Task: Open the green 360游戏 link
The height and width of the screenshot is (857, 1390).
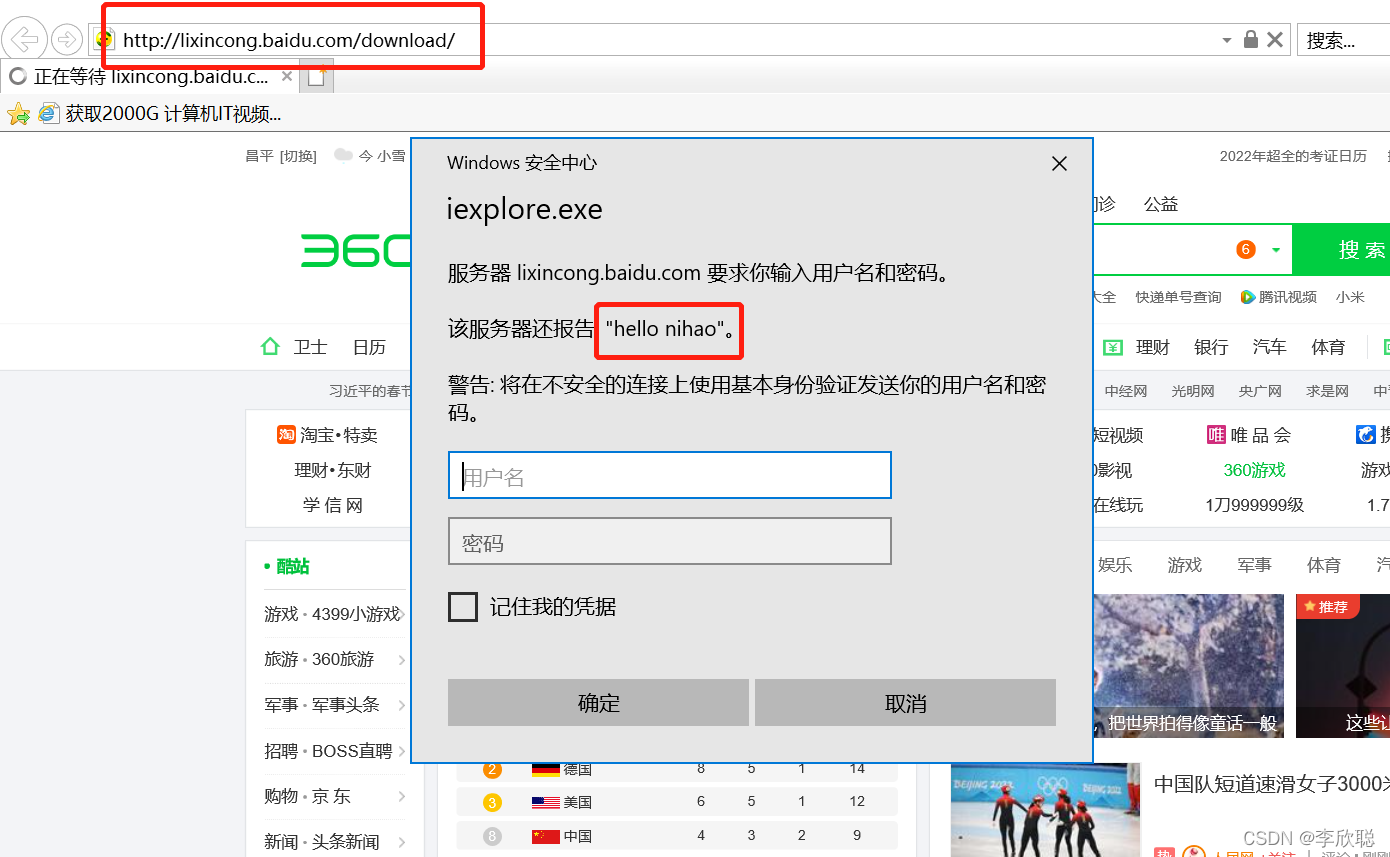Action: (1254, 470)
